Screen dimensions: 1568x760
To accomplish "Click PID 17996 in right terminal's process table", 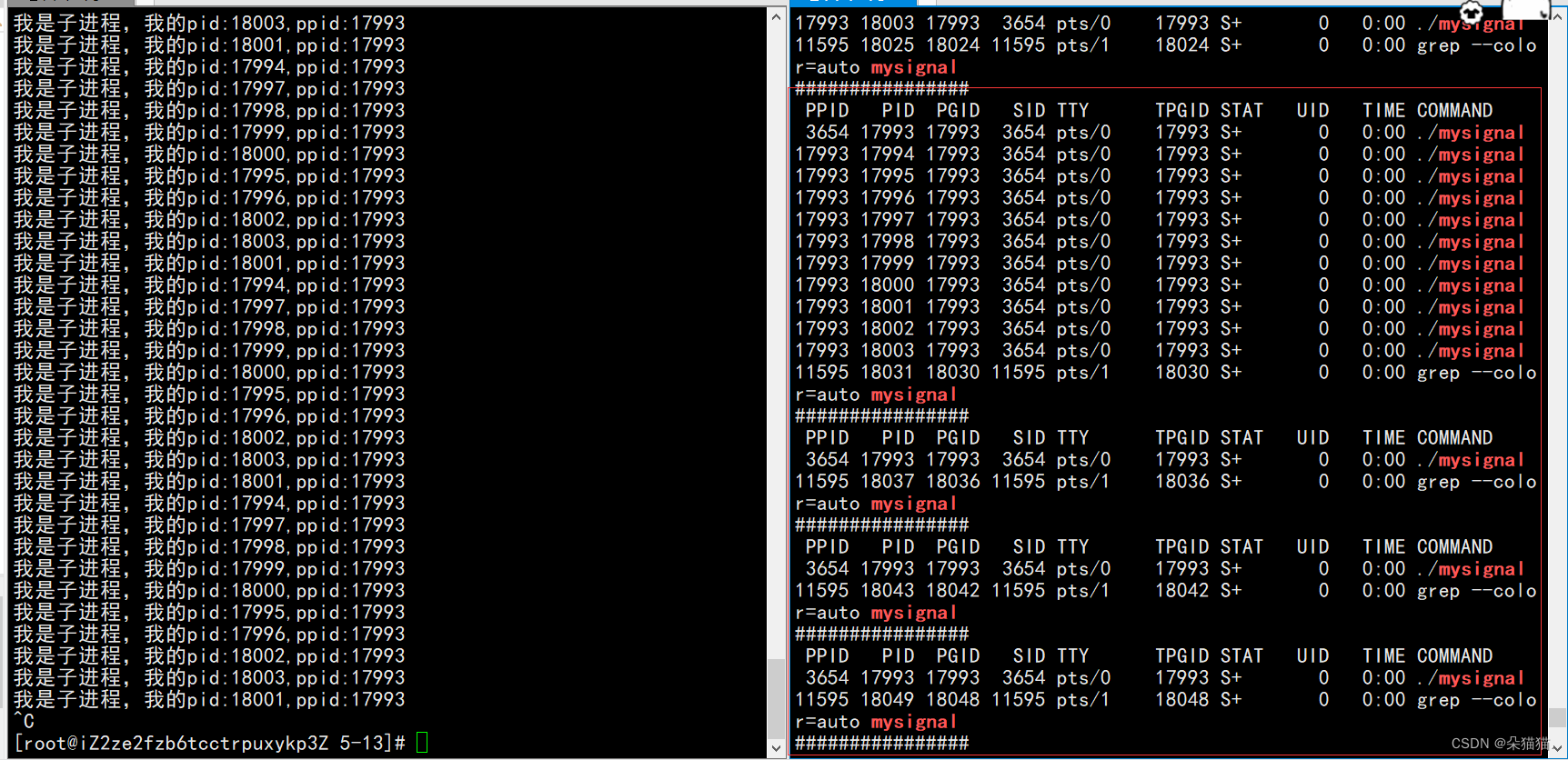I will pyautogui.click(x=887, y=197).
